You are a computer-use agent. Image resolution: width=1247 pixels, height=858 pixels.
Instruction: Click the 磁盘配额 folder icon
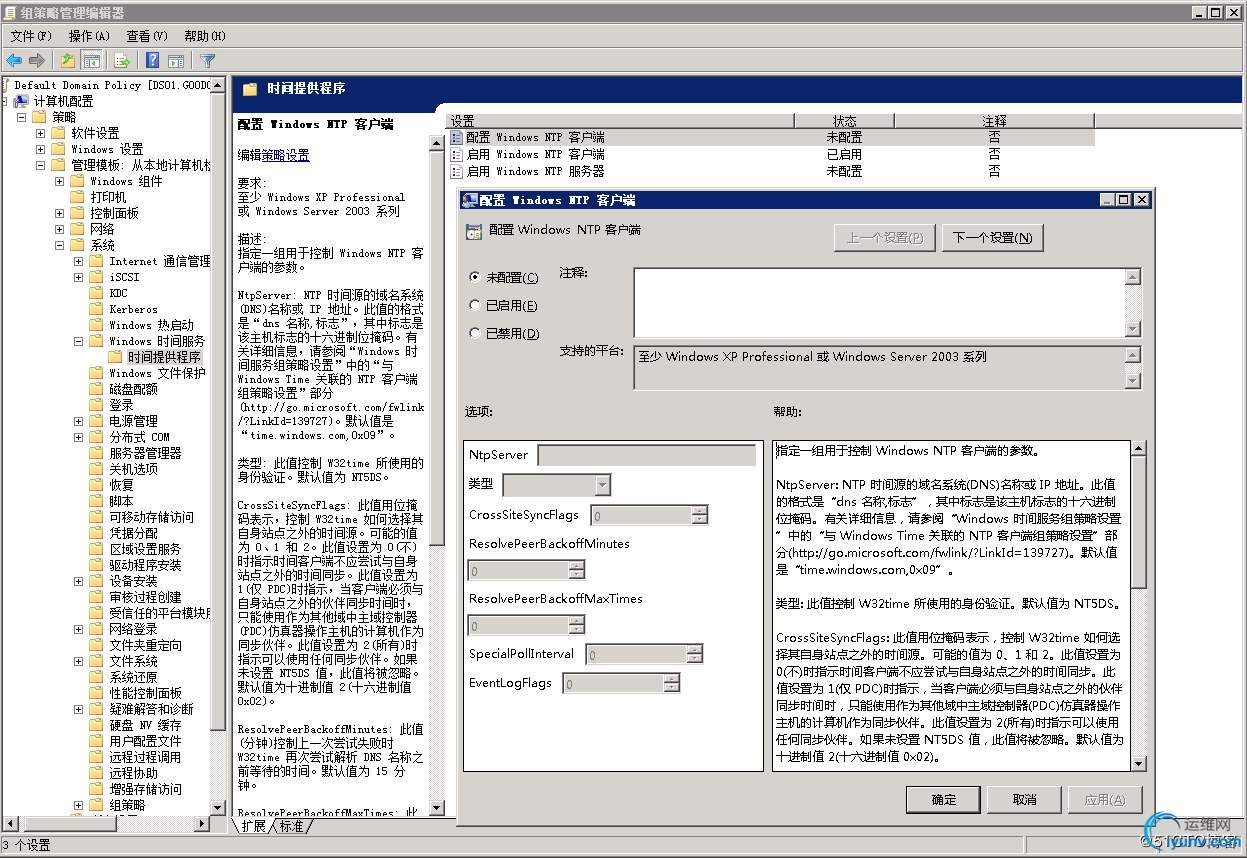(x=97, y=389)
